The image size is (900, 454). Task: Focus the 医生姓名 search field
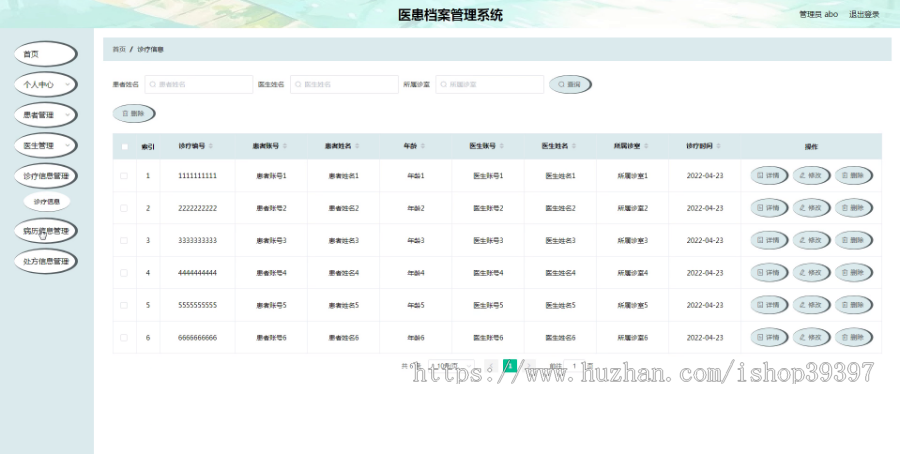[344, 84]
